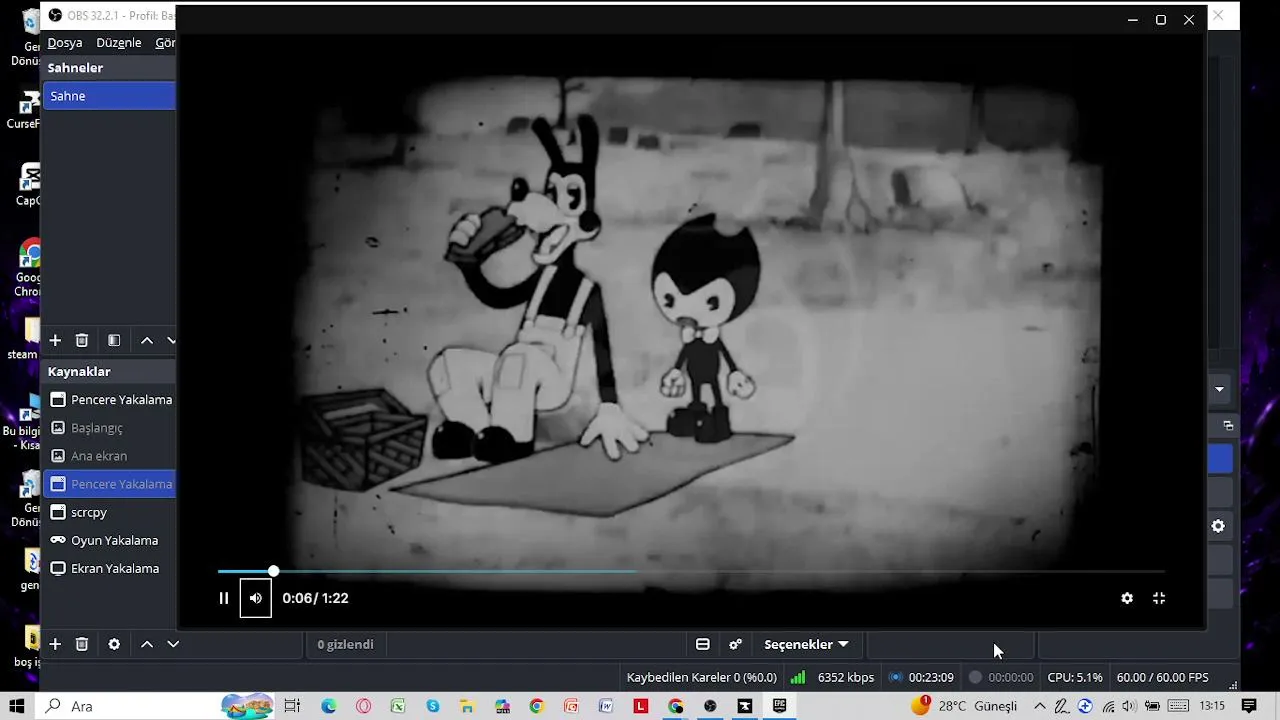Click the Sahneler panel header
The width and height of the screenshot is (1280, 720).
pyautogui.click(x=109, y=68)
